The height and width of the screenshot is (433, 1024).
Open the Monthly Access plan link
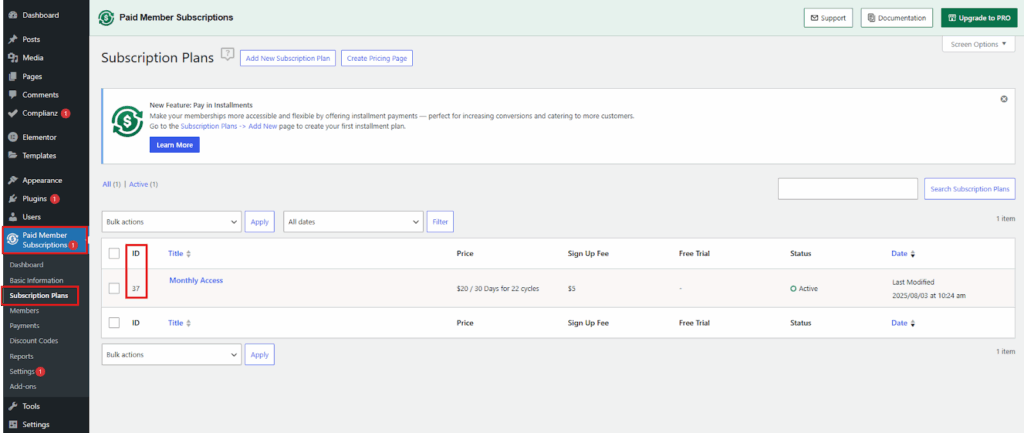(x=195, y=281)
